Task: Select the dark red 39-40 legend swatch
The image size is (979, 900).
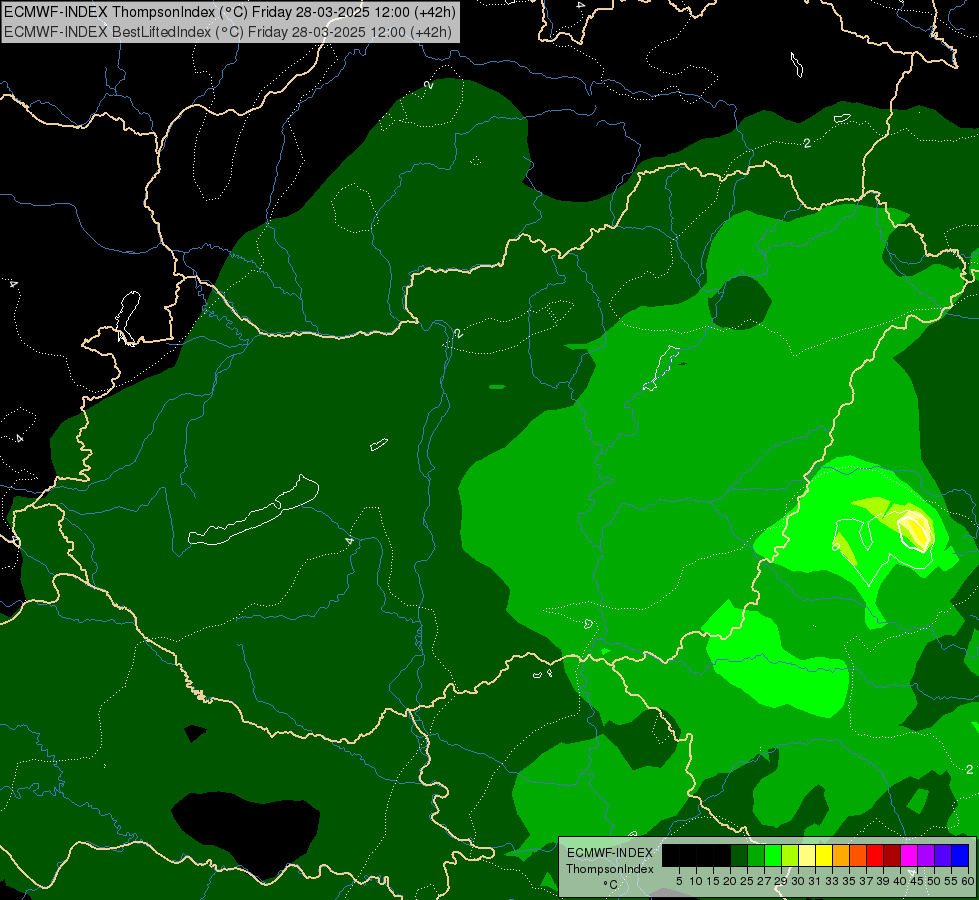Action: point(892,856)
